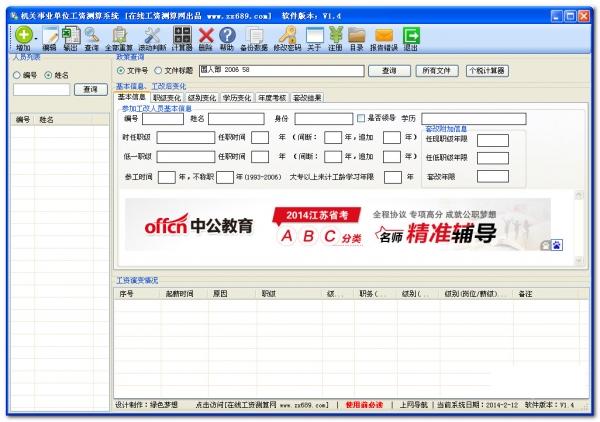Click the 查询 magnifier icon in toolbar
Image resolution: width=600 pixels, height=422 pixels.
click(92, 36)
